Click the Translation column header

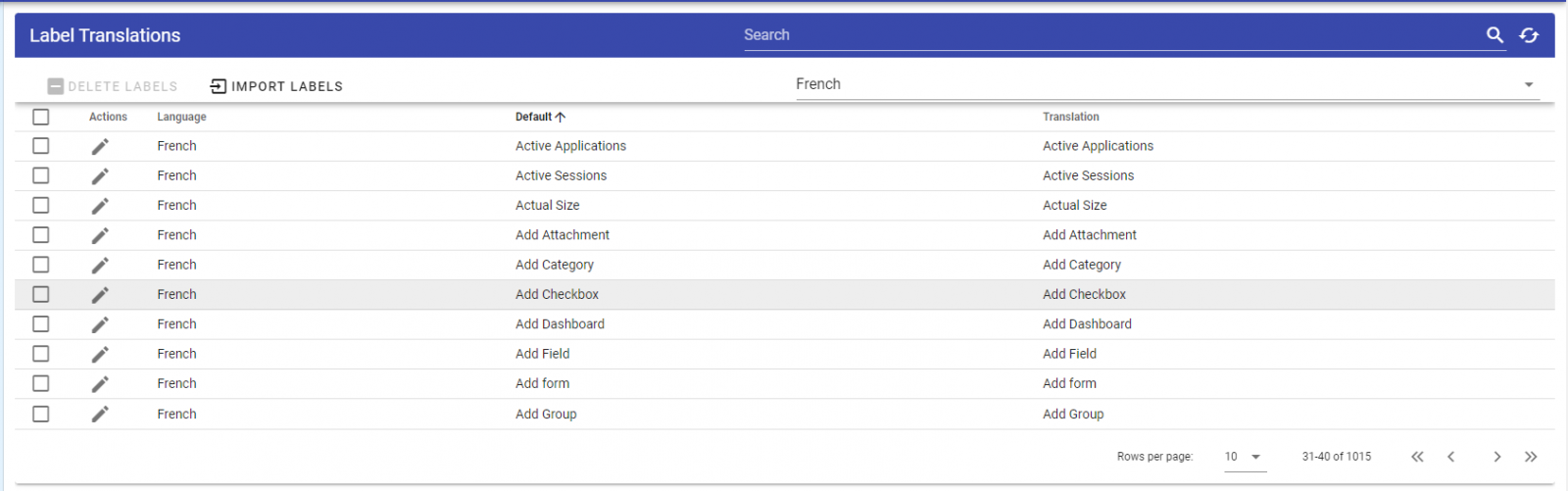click(x=1070, y=117)
